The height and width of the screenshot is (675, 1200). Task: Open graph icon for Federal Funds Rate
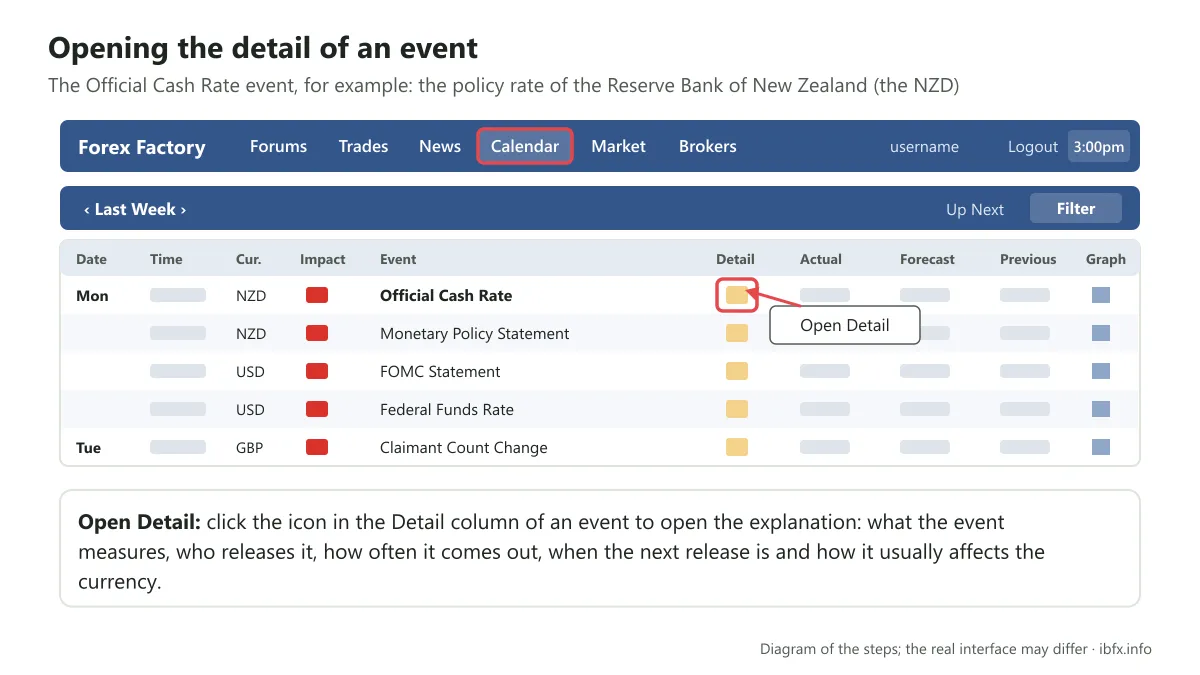point(1101,409)
